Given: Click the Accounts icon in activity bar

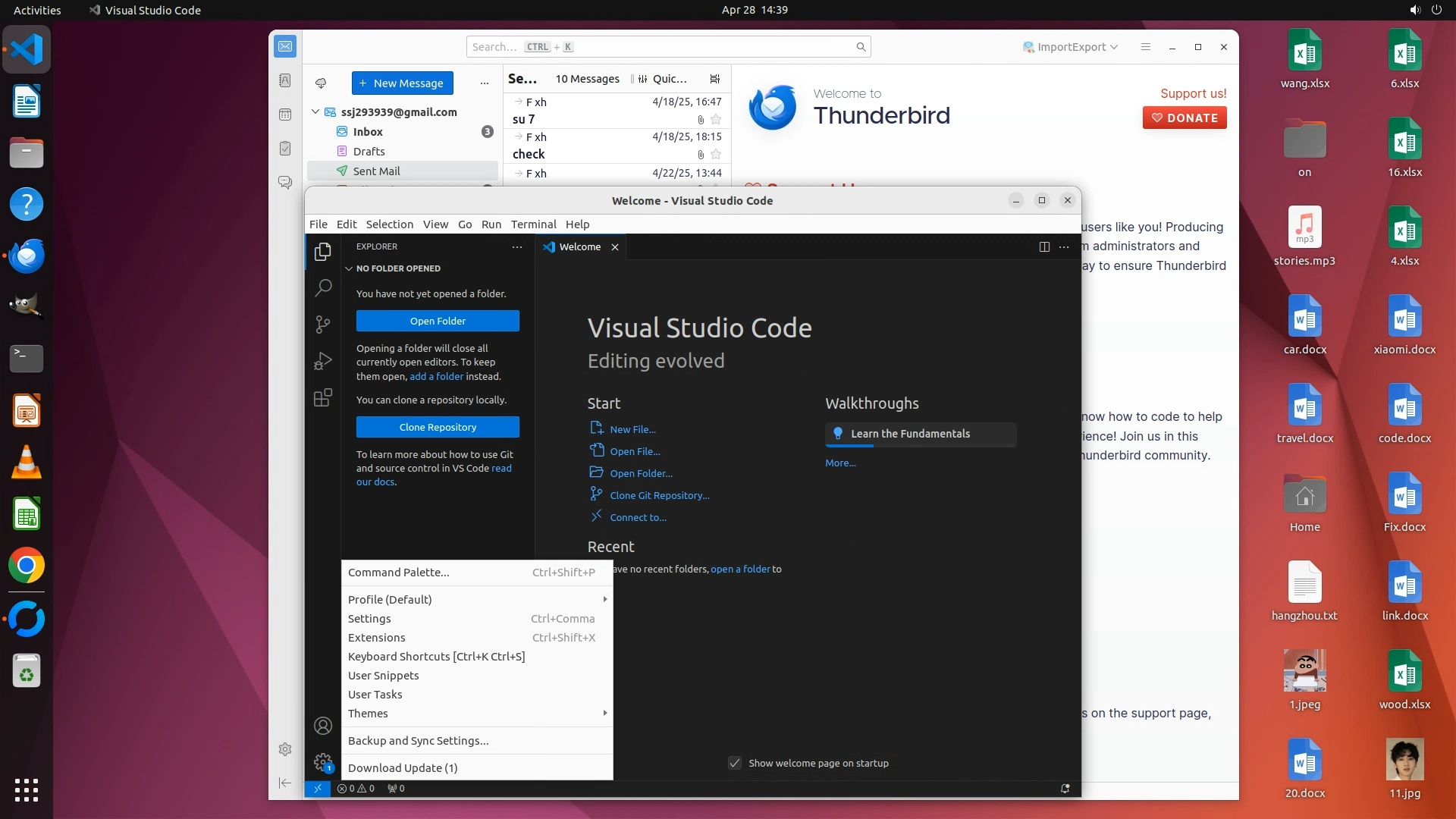Looking at the screenshot, I should point(323,726).
